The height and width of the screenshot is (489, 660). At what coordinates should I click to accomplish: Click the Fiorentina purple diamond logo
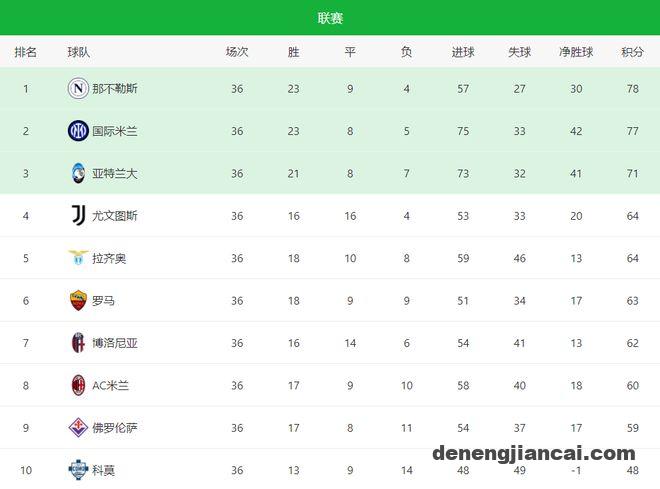point(78,428)
